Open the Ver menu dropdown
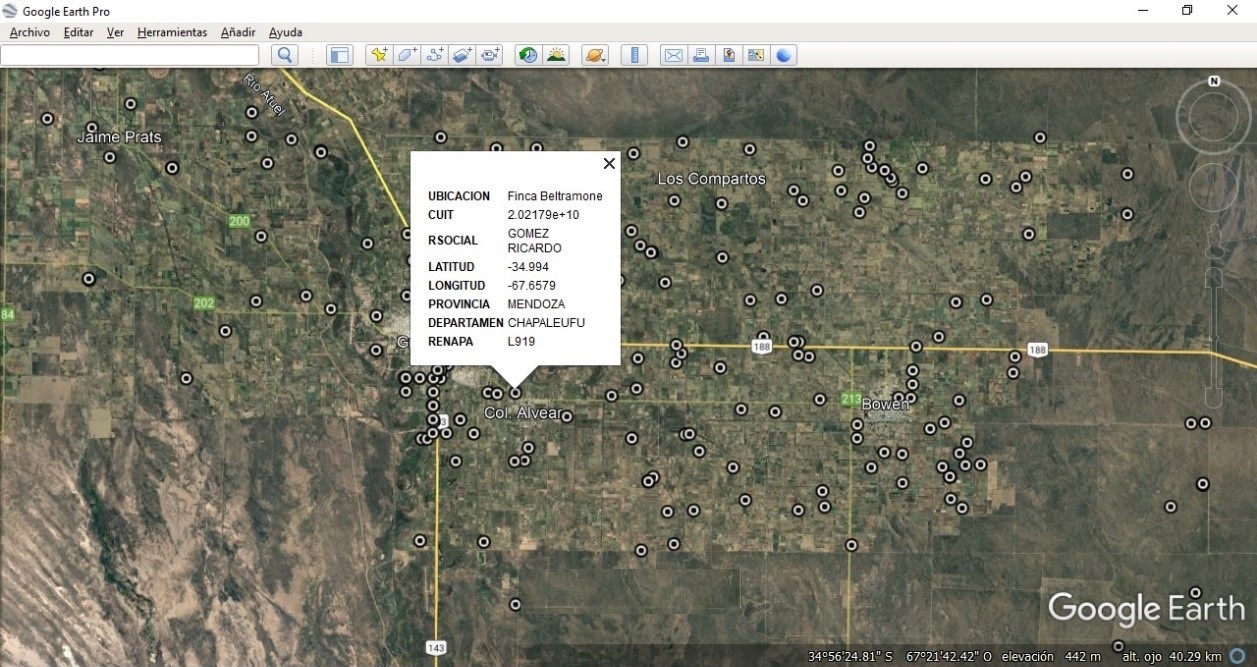 (x=115, y=32)
